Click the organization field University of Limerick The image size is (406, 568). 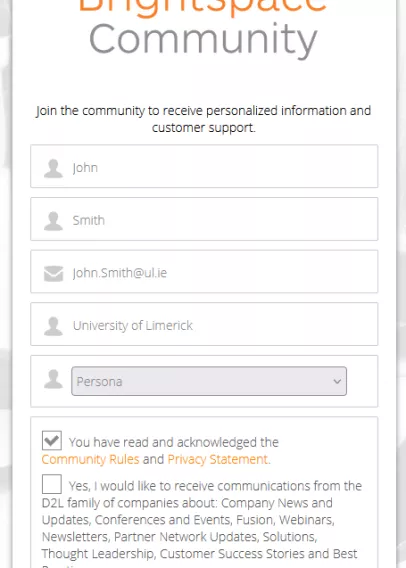click(x=204, y=324)
